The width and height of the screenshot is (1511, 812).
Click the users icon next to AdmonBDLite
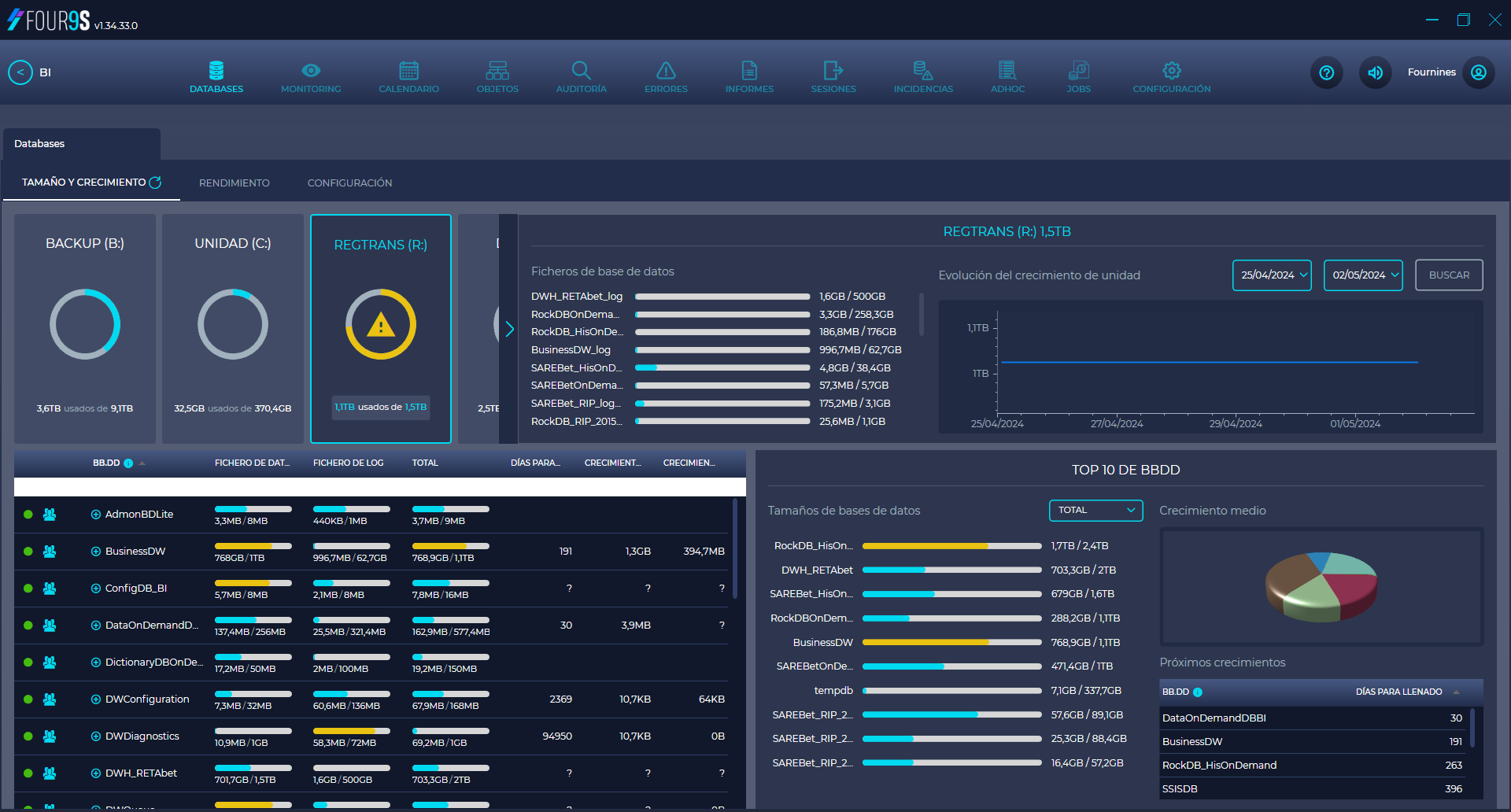pos(50,514)
